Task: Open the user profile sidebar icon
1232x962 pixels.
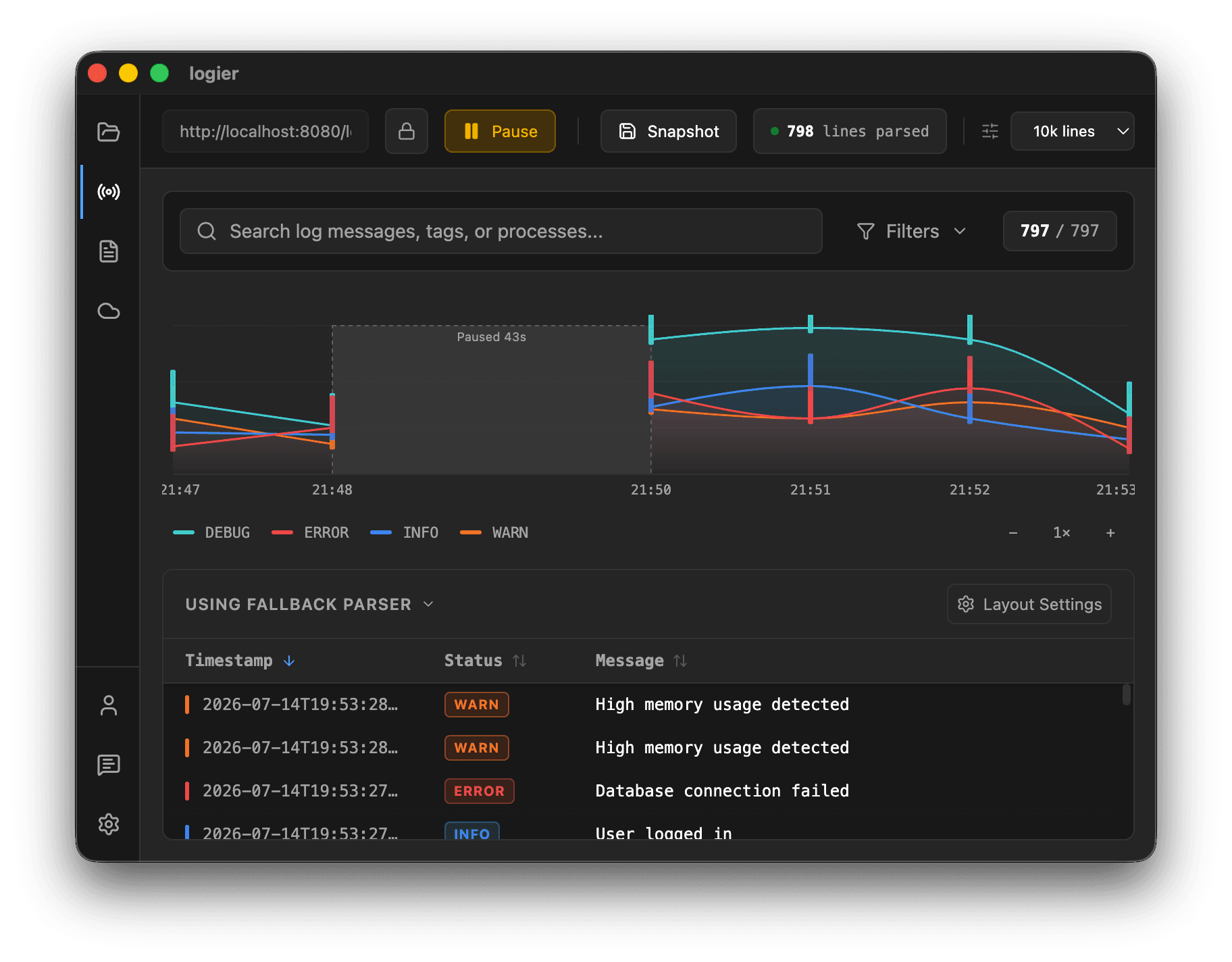Action: [108, 705]
